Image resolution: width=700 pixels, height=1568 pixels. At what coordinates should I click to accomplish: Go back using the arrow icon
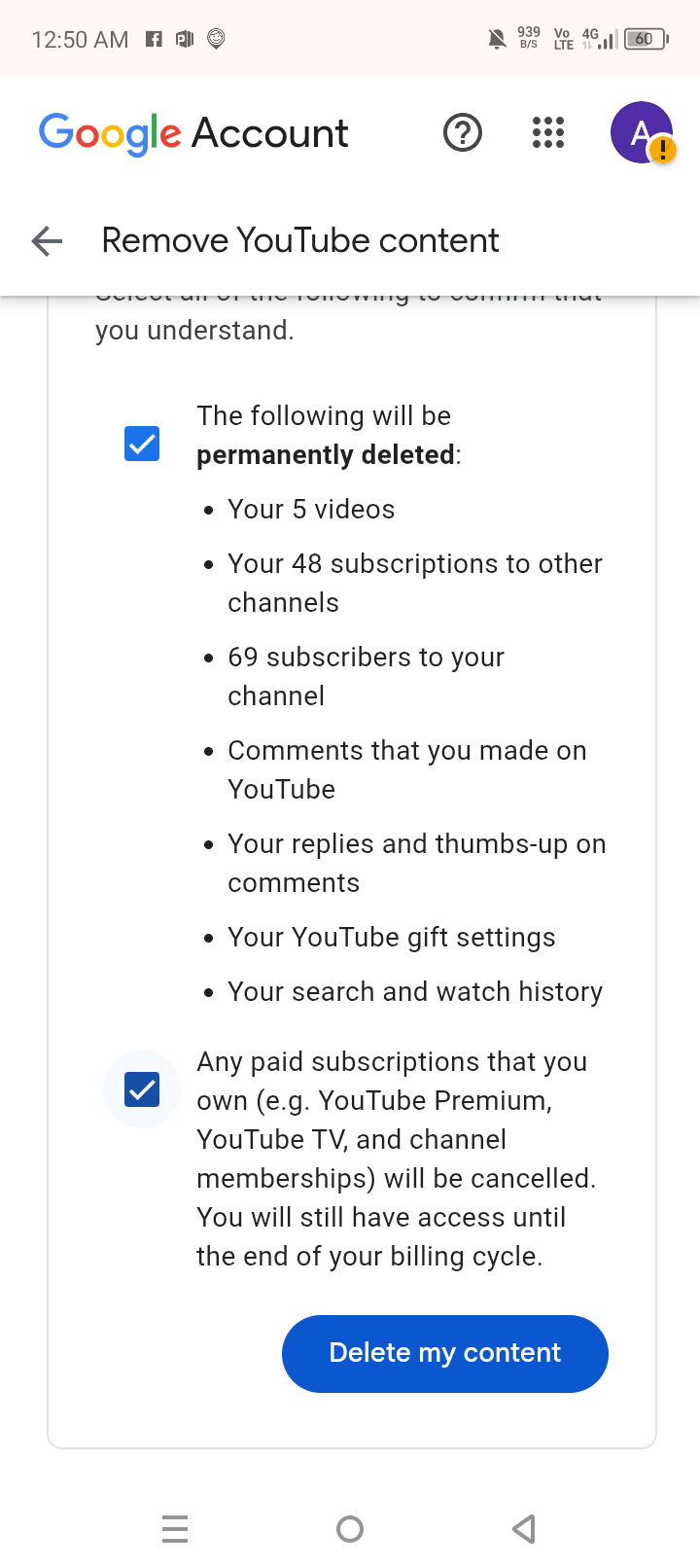[x=47, y=240]
